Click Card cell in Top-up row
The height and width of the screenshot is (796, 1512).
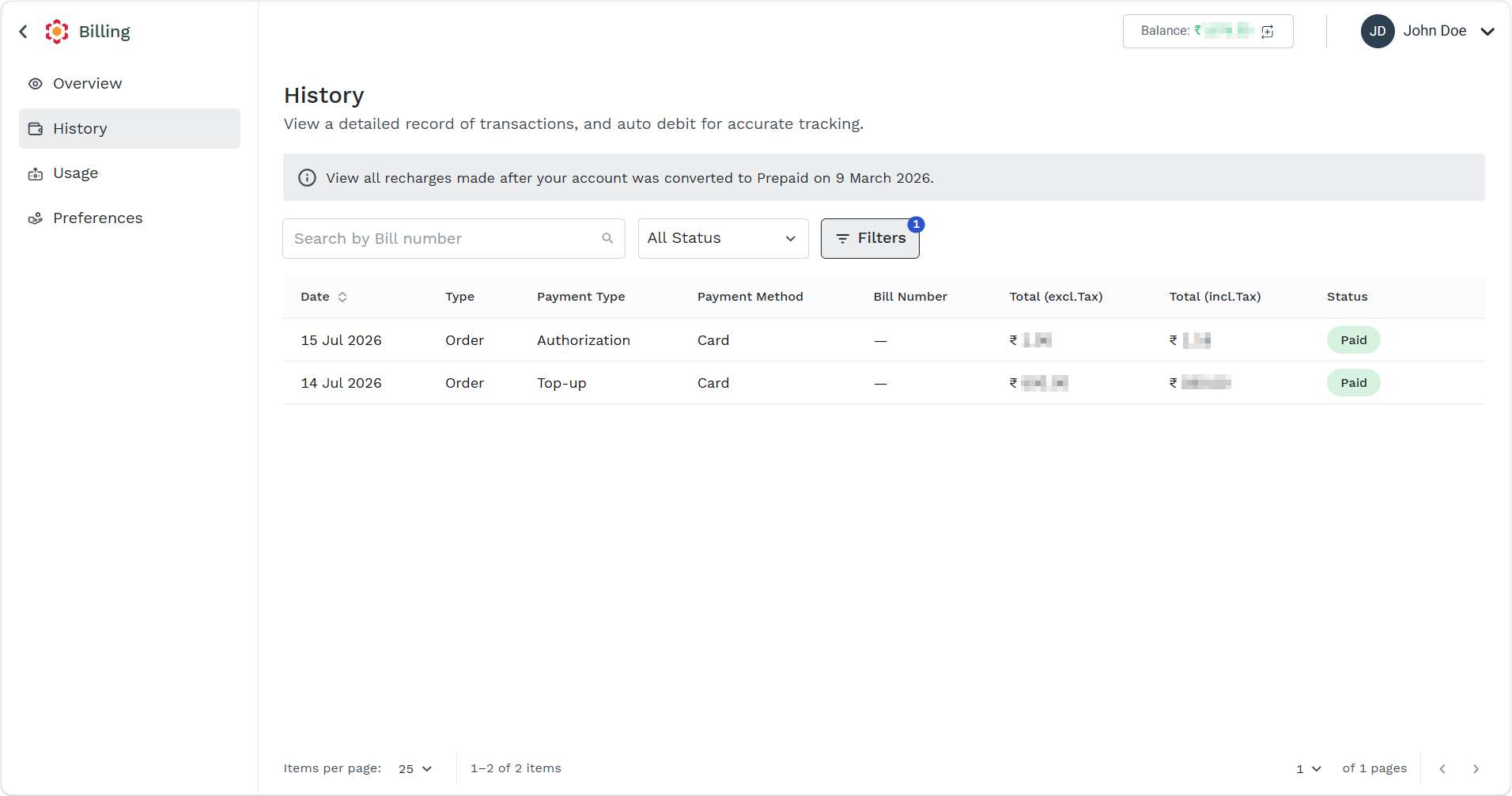[713, 383]
